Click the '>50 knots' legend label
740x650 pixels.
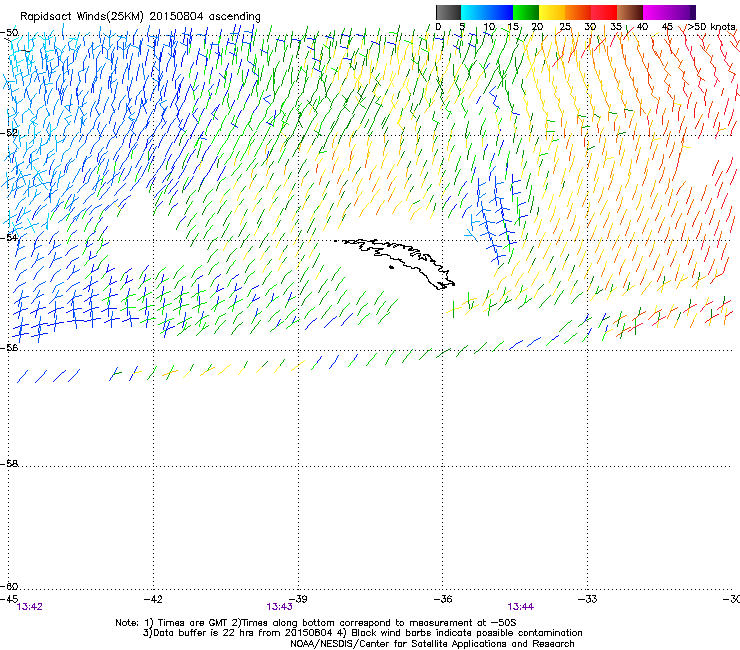click(x=712, y=27)
